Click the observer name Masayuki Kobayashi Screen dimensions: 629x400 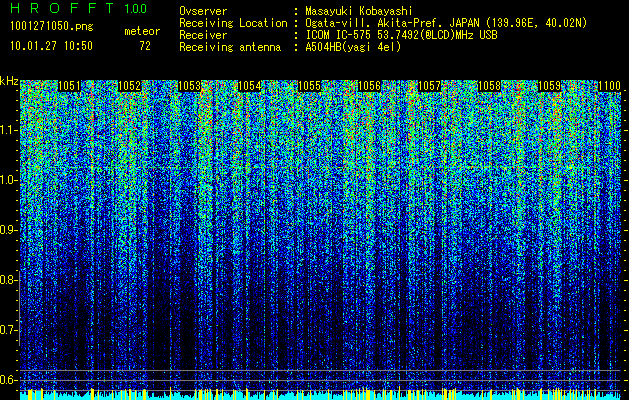359,11
